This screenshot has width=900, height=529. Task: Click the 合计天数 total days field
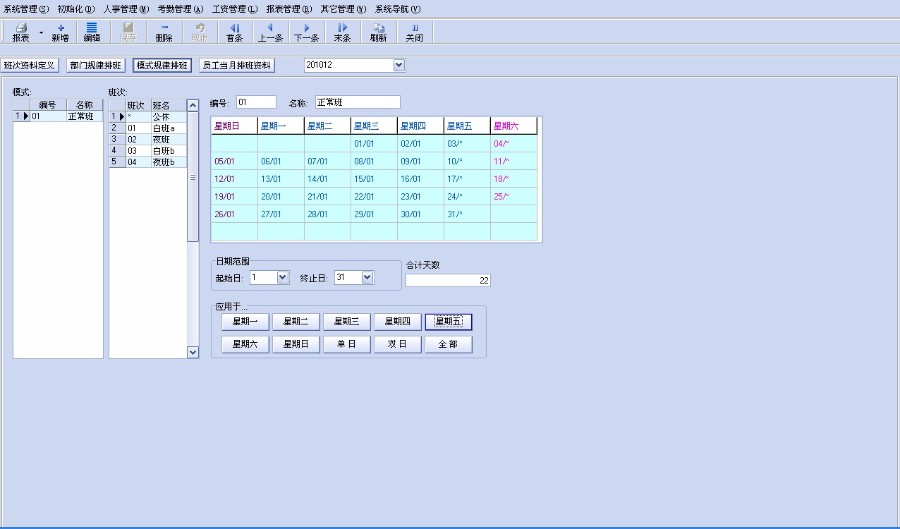tap(448, 280)
